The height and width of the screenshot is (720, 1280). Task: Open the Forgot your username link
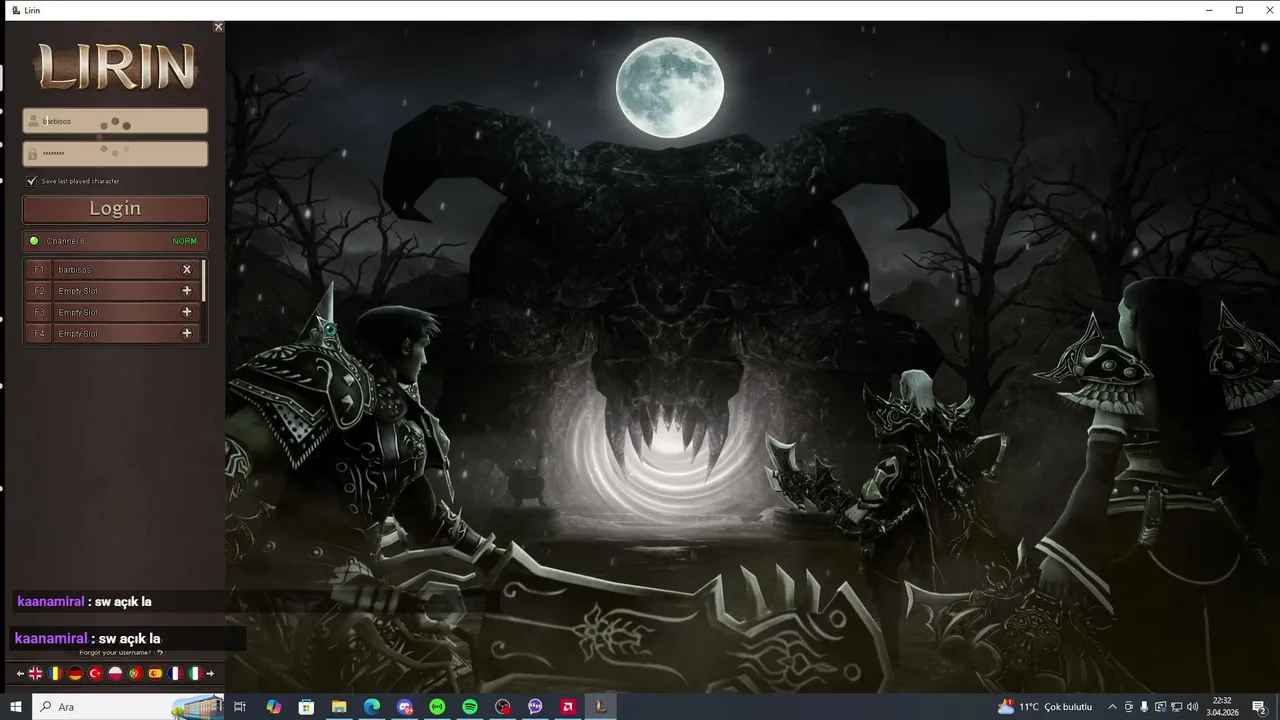(121, 652)
